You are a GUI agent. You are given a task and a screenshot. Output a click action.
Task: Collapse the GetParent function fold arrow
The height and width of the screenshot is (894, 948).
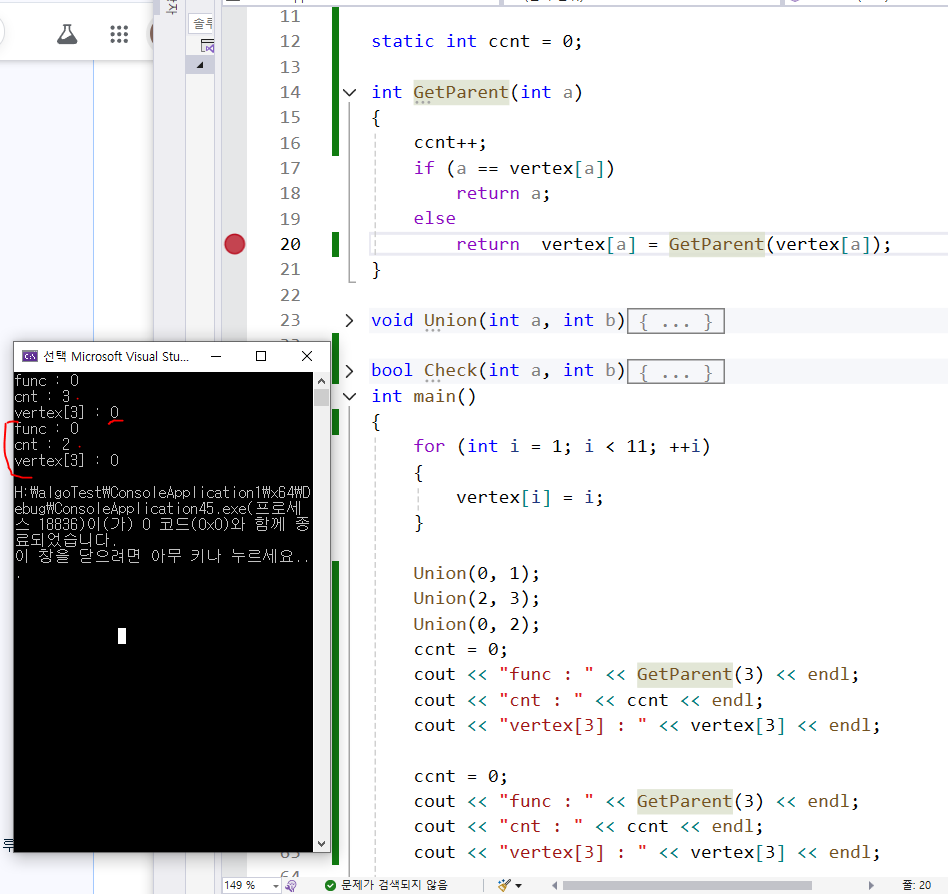[349, 92]
